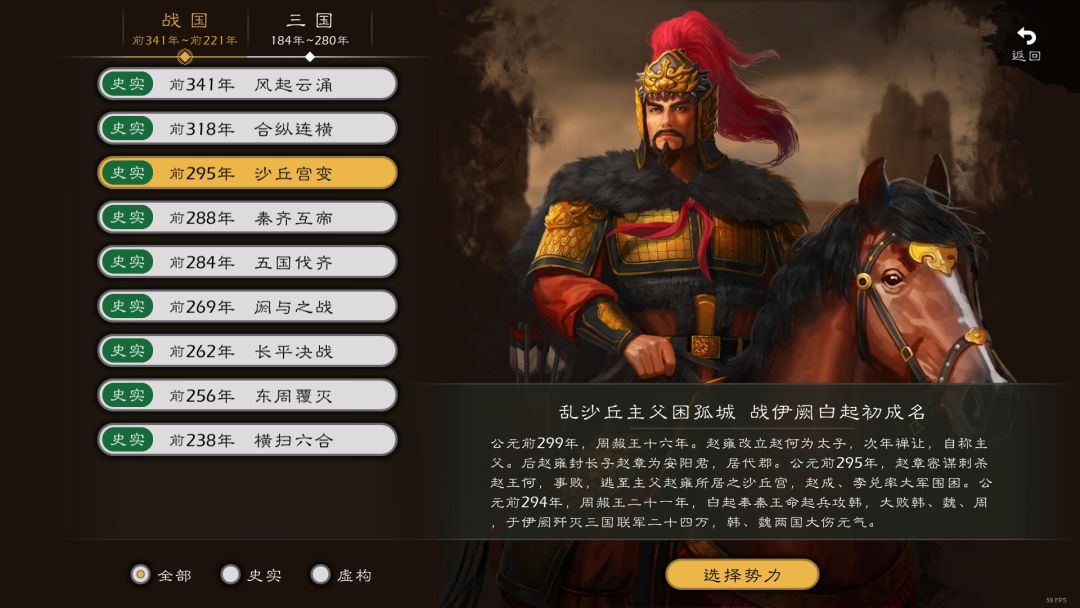Click the scenario description title 乱沙丘主父困孤城
The height and width of the screenshot is (608, 1080).
647,412
